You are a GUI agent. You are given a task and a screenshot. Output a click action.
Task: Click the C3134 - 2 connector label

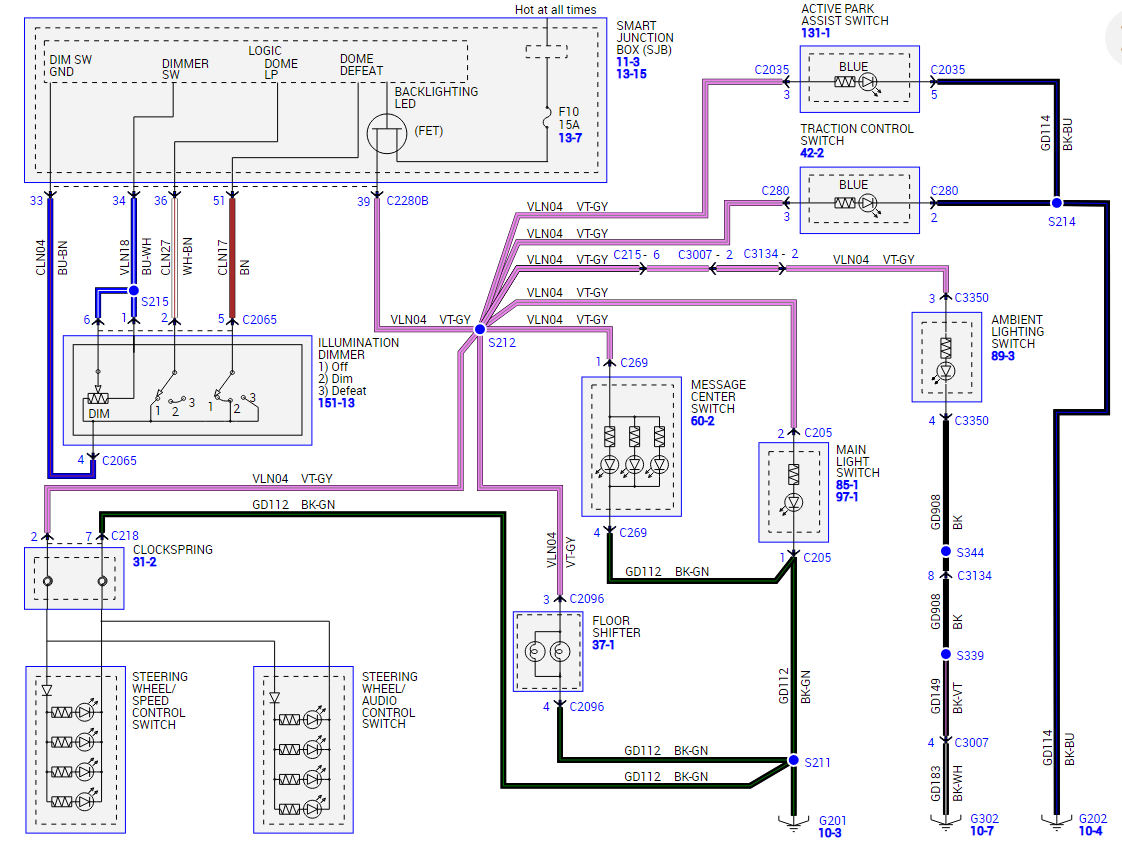tap(771, 254)
